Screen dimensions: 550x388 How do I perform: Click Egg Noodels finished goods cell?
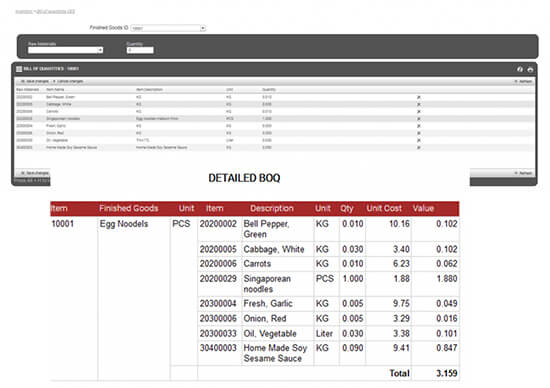tap(124, 223)
